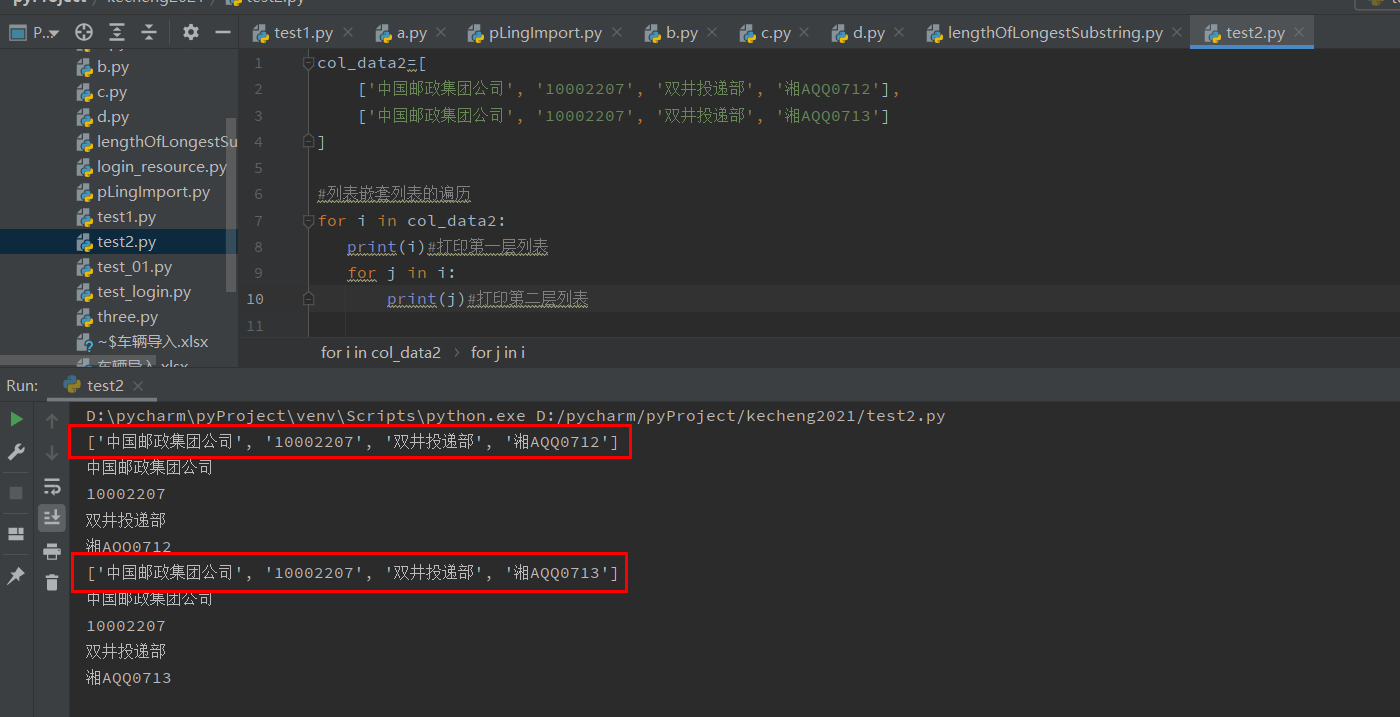The height and width of the screenshot is (717, 1400).
Task: Select three.py in Project tree
Action: tap(118, 317)
